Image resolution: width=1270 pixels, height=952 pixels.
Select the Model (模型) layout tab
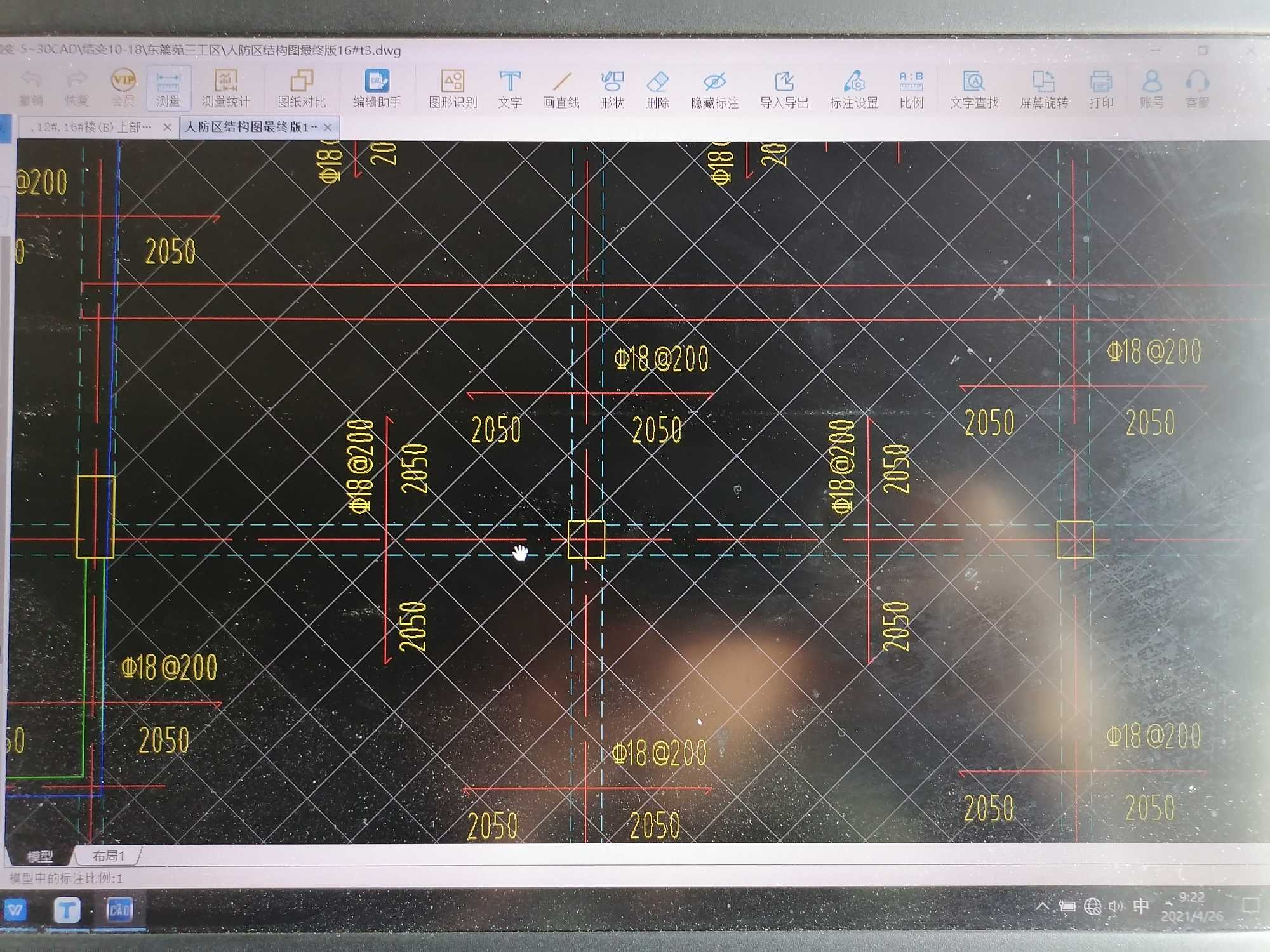point(40,857)
